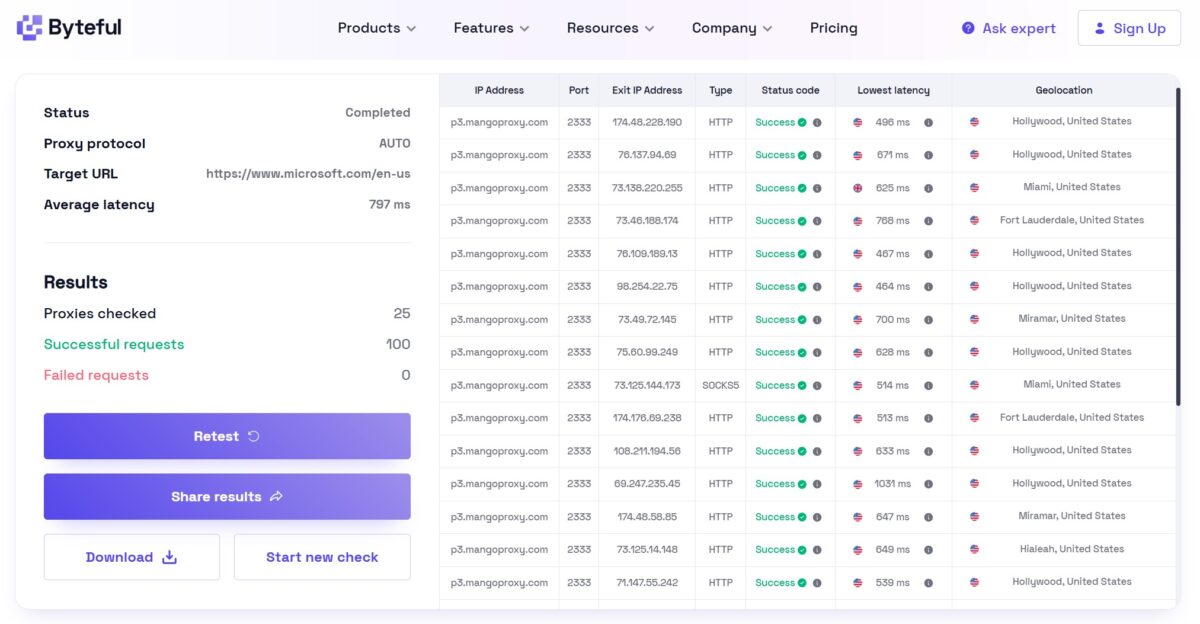Select the SOCKS5 type cell
Screen dimensions: 1200x624
tap(720, 385)
